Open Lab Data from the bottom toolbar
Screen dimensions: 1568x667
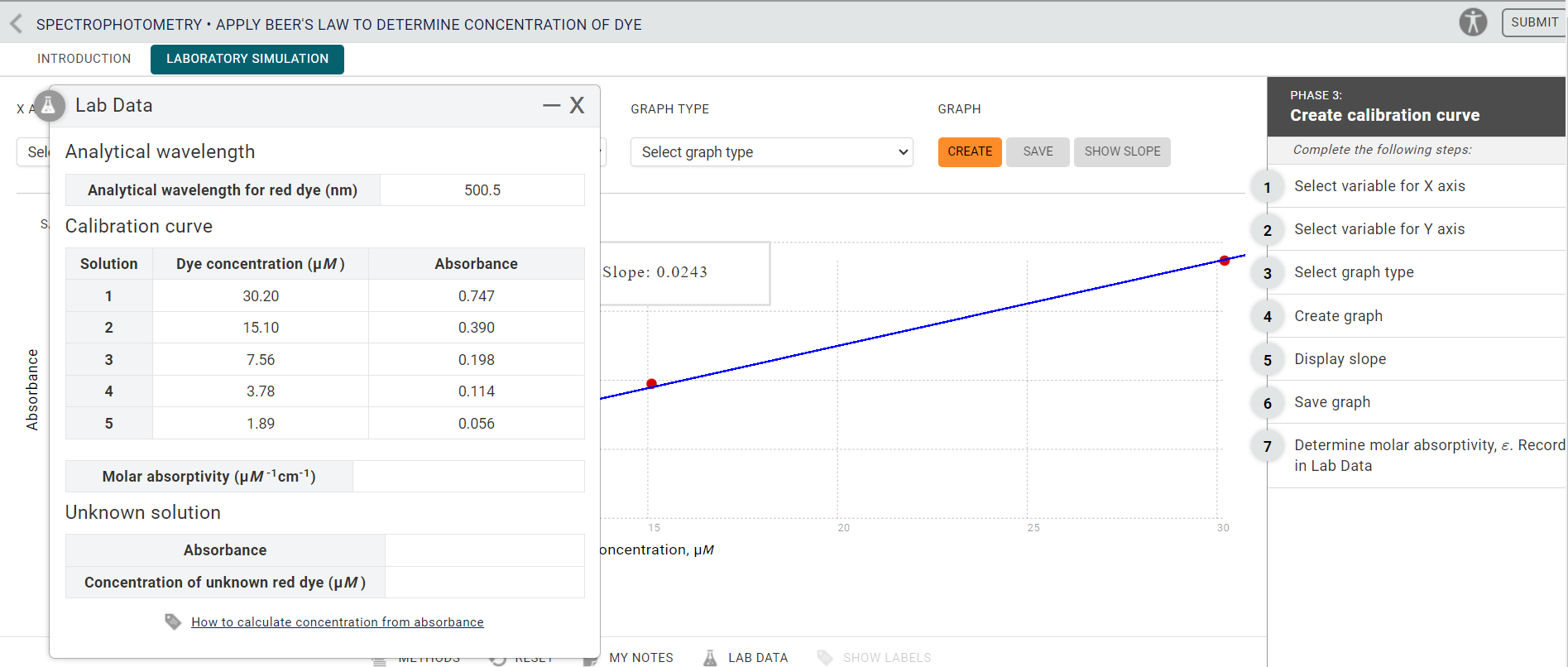click(758, 658)
